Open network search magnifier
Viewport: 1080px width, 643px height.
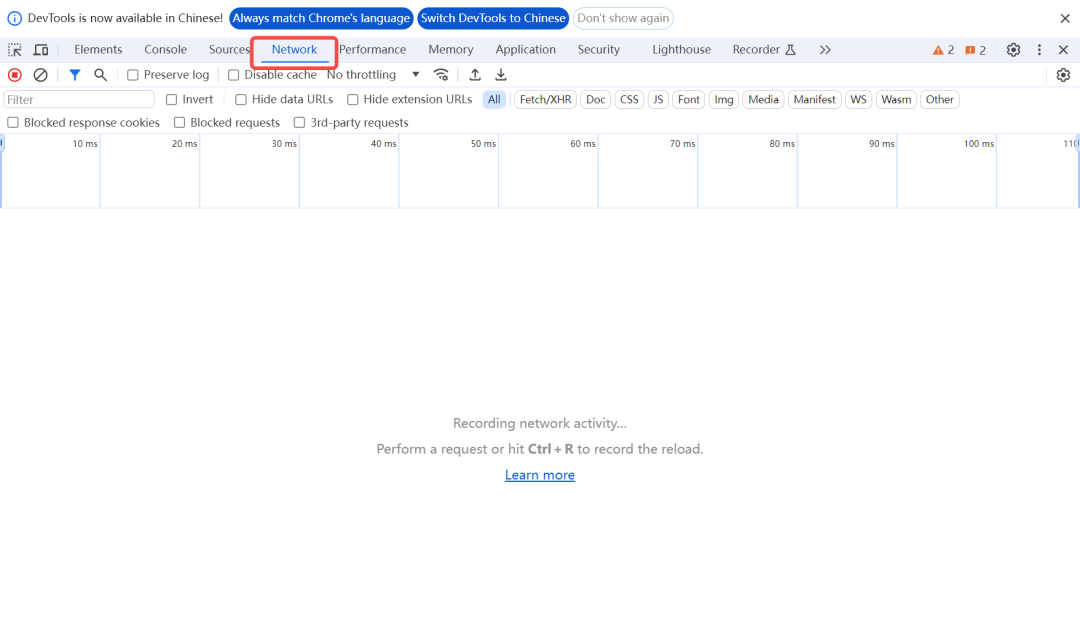[x=100, y=75]
